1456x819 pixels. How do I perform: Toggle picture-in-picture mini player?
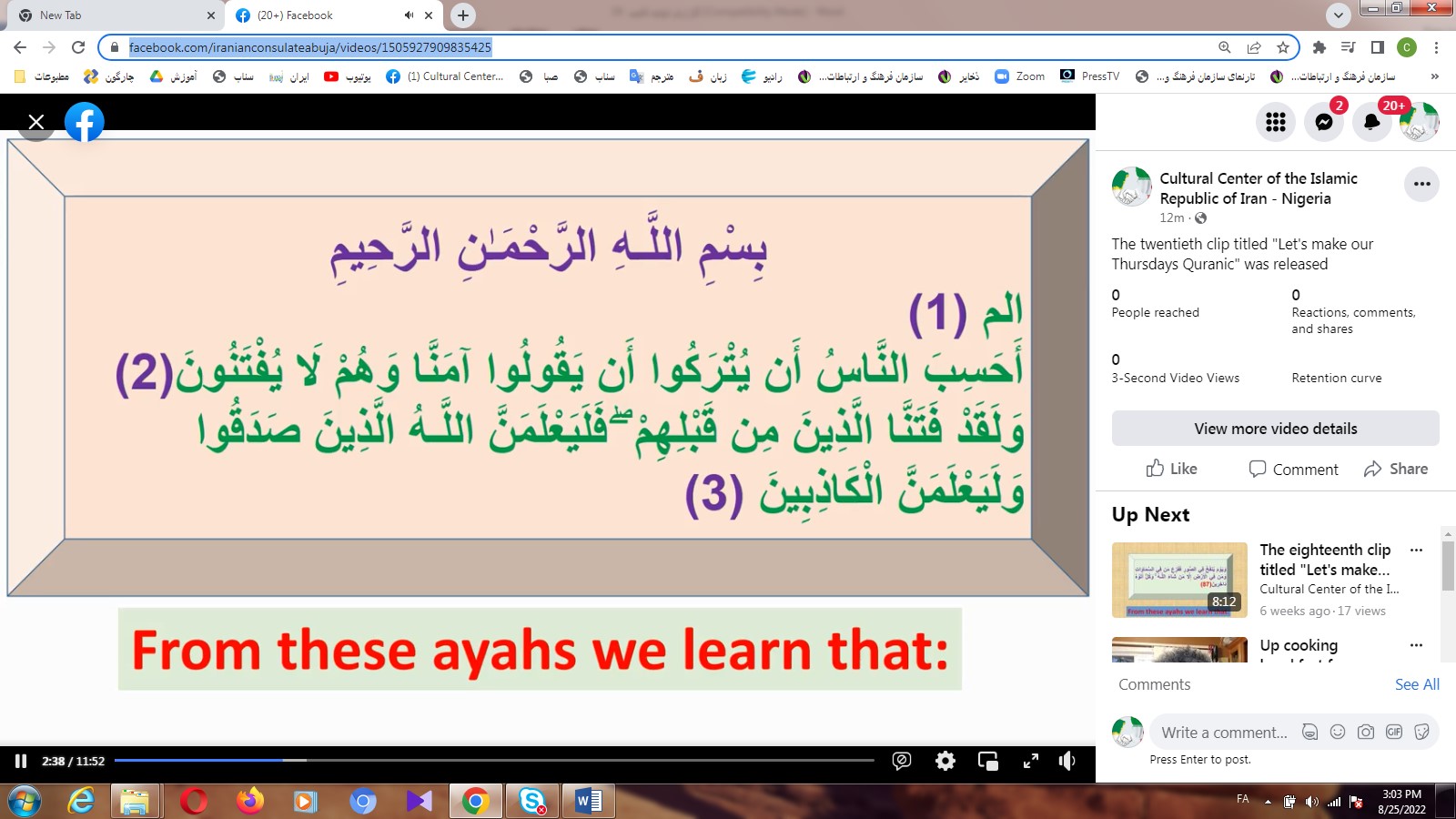[987, 761]
